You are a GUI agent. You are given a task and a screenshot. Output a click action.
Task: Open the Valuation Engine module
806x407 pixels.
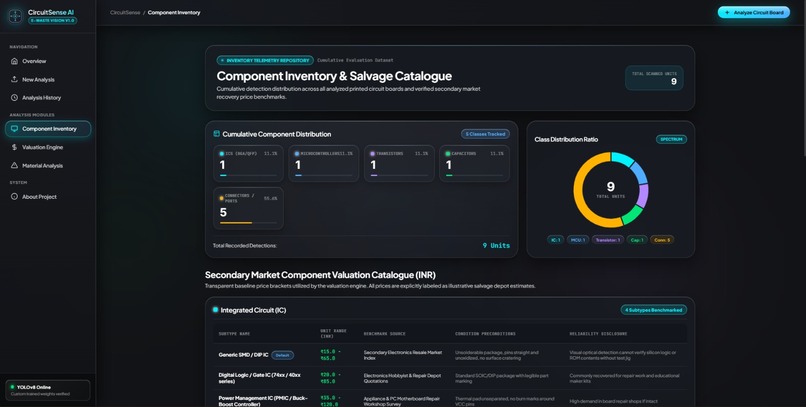pyautogui.click(x=48, y=147)
